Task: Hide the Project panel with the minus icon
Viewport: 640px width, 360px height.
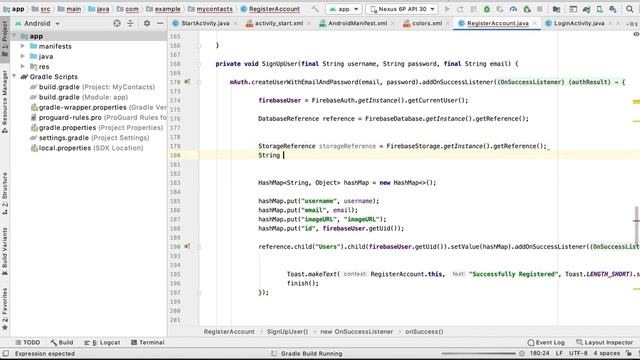Action: [160, 24]
